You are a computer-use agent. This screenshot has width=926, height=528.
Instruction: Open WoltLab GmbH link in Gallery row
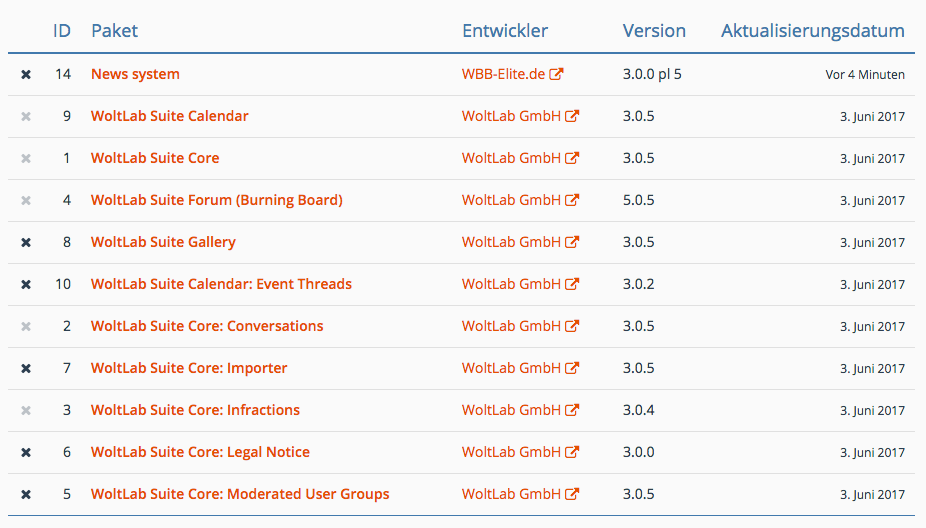coord(511,242)
